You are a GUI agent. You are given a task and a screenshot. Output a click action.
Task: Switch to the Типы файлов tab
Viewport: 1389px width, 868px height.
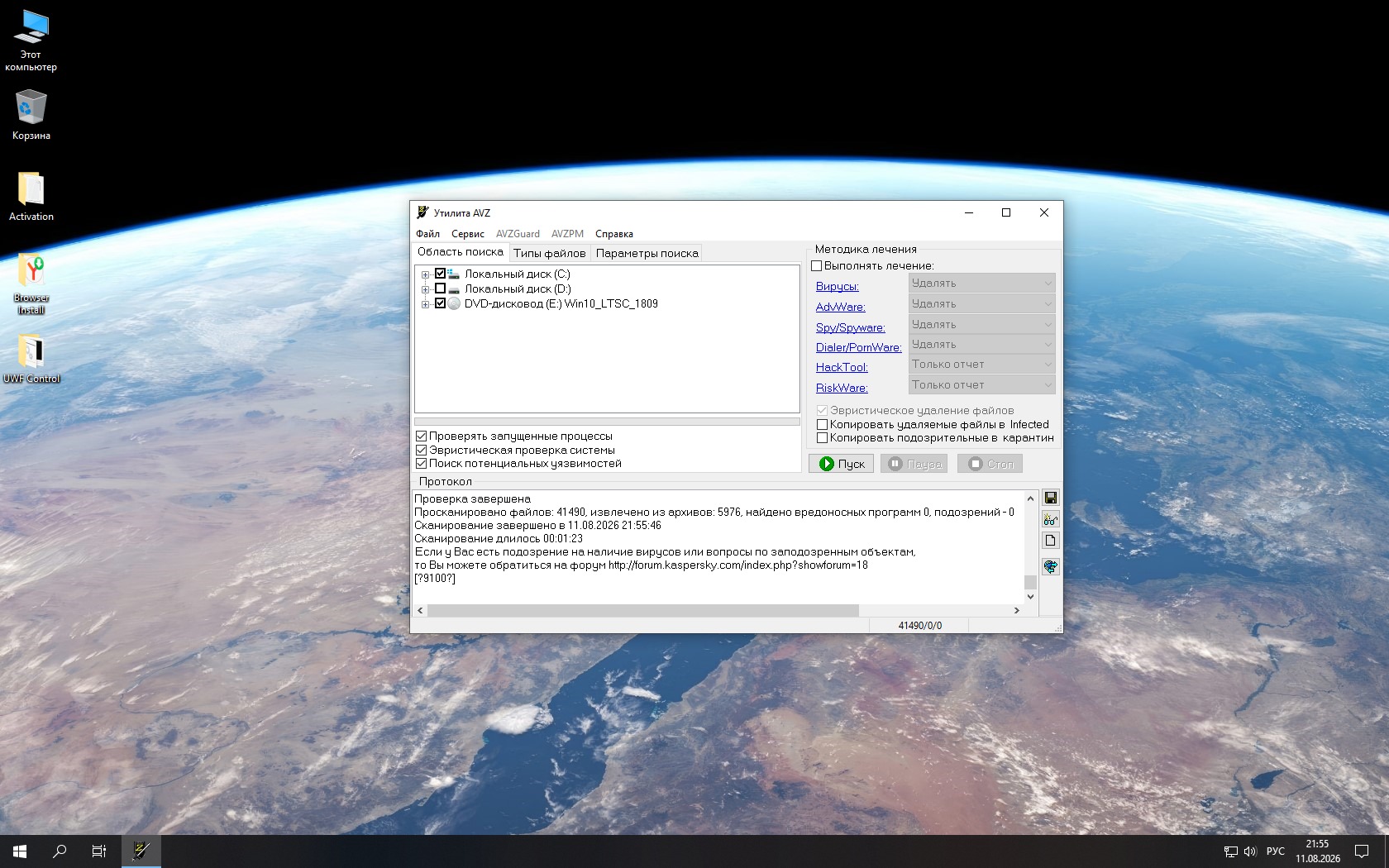(549, 253)
